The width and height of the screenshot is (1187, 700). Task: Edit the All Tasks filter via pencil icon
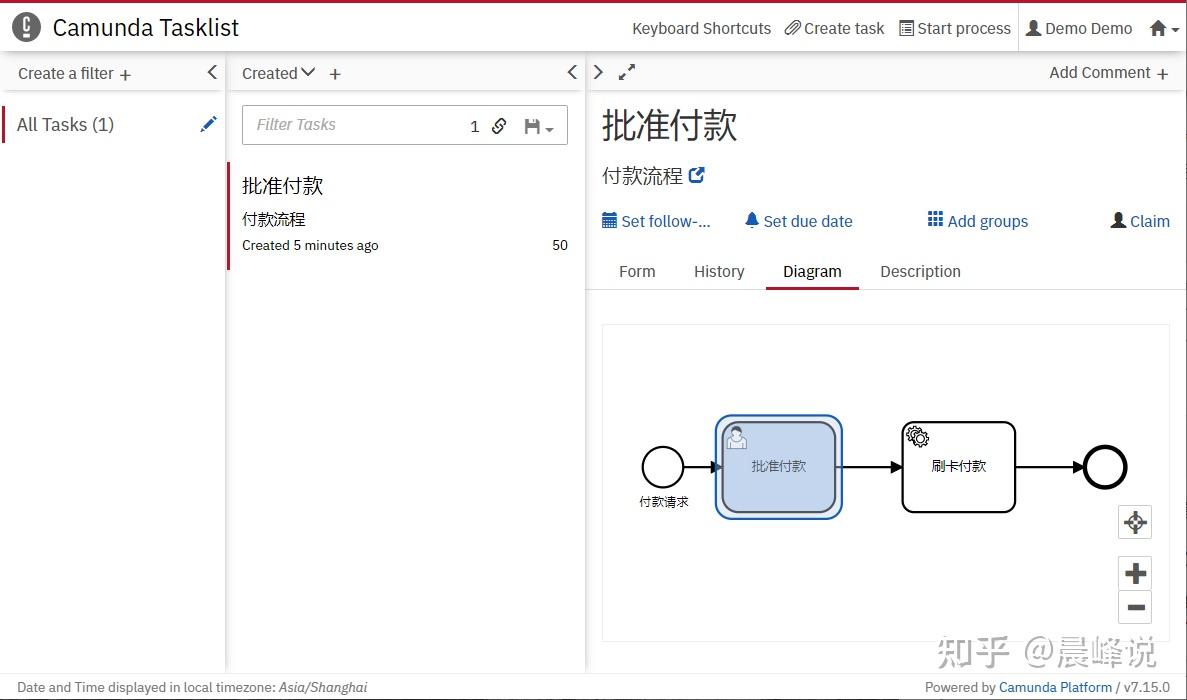[x=208, y=124]
